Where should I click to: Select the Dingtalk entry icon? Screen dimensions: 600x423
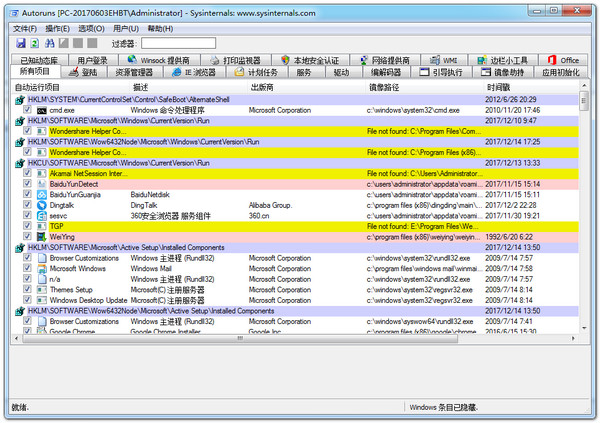pyautogui.click(x=41, y=205)
